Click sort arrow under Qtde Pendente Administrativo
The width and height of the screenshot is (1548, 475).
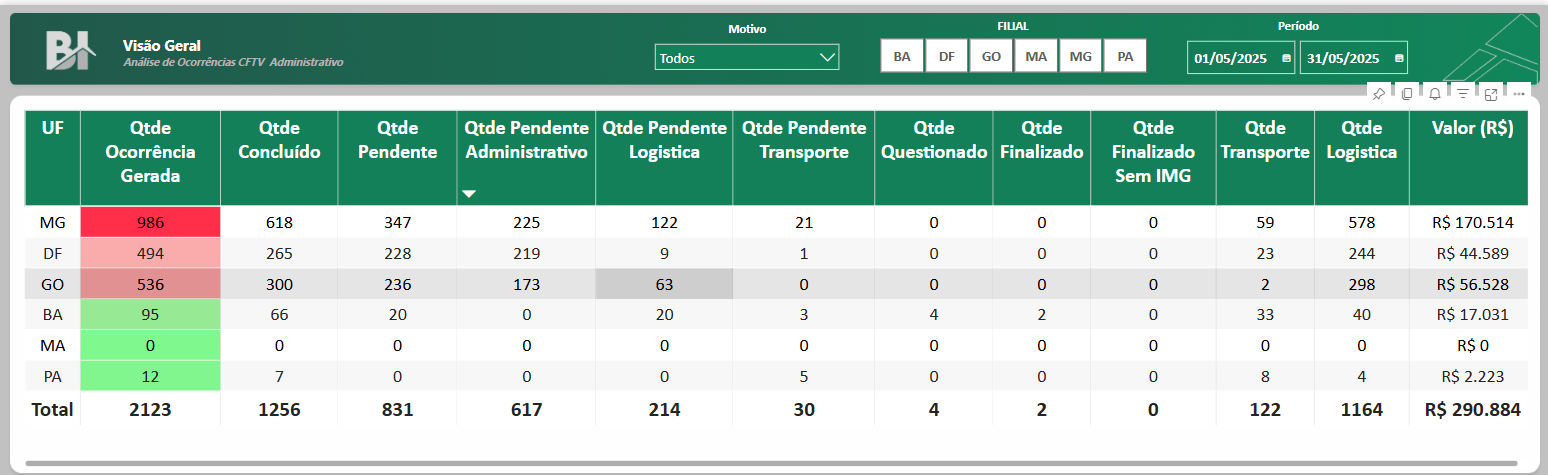click(469, 193)
